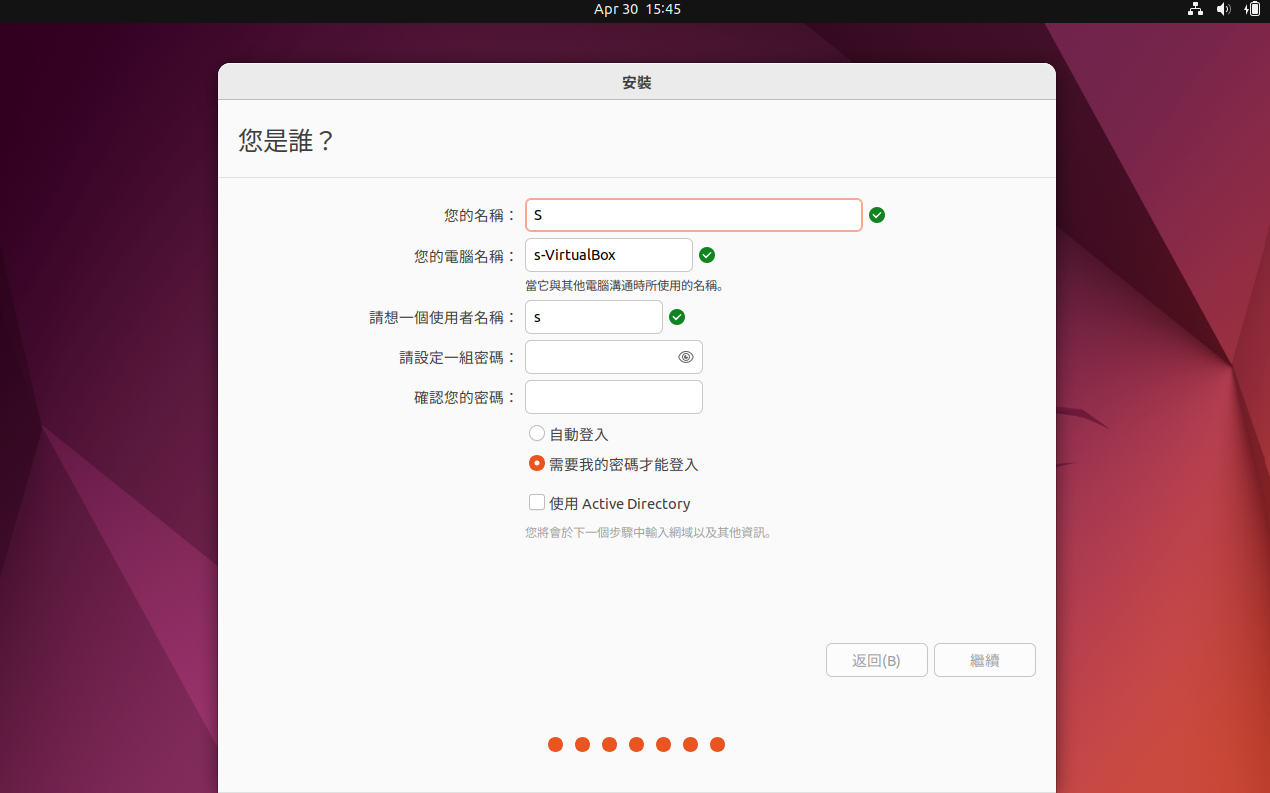Focus the 請設定一組密碼 password field
1270x793 pixels.
tap(614, 357)
